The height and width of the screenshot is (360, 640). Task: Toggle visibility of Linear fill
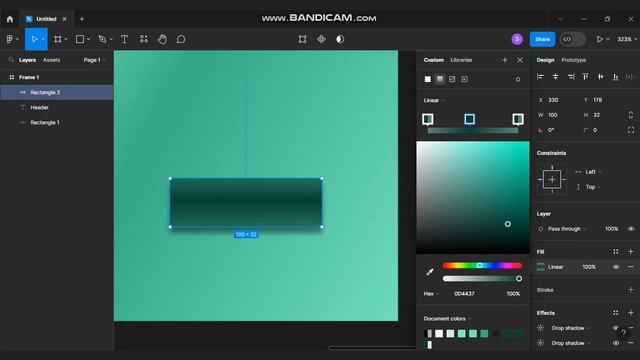tap(616, 267)
